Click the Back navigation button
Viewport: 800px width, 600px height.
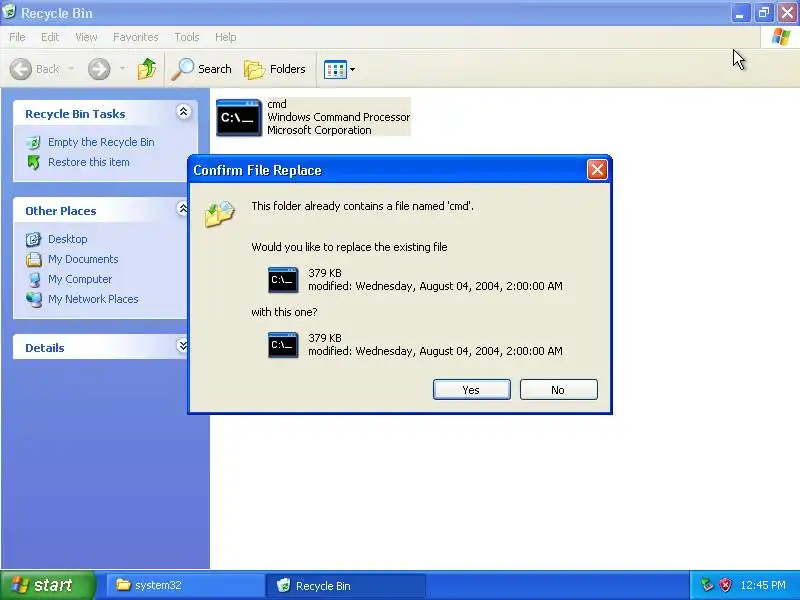[x=35, y=69]
